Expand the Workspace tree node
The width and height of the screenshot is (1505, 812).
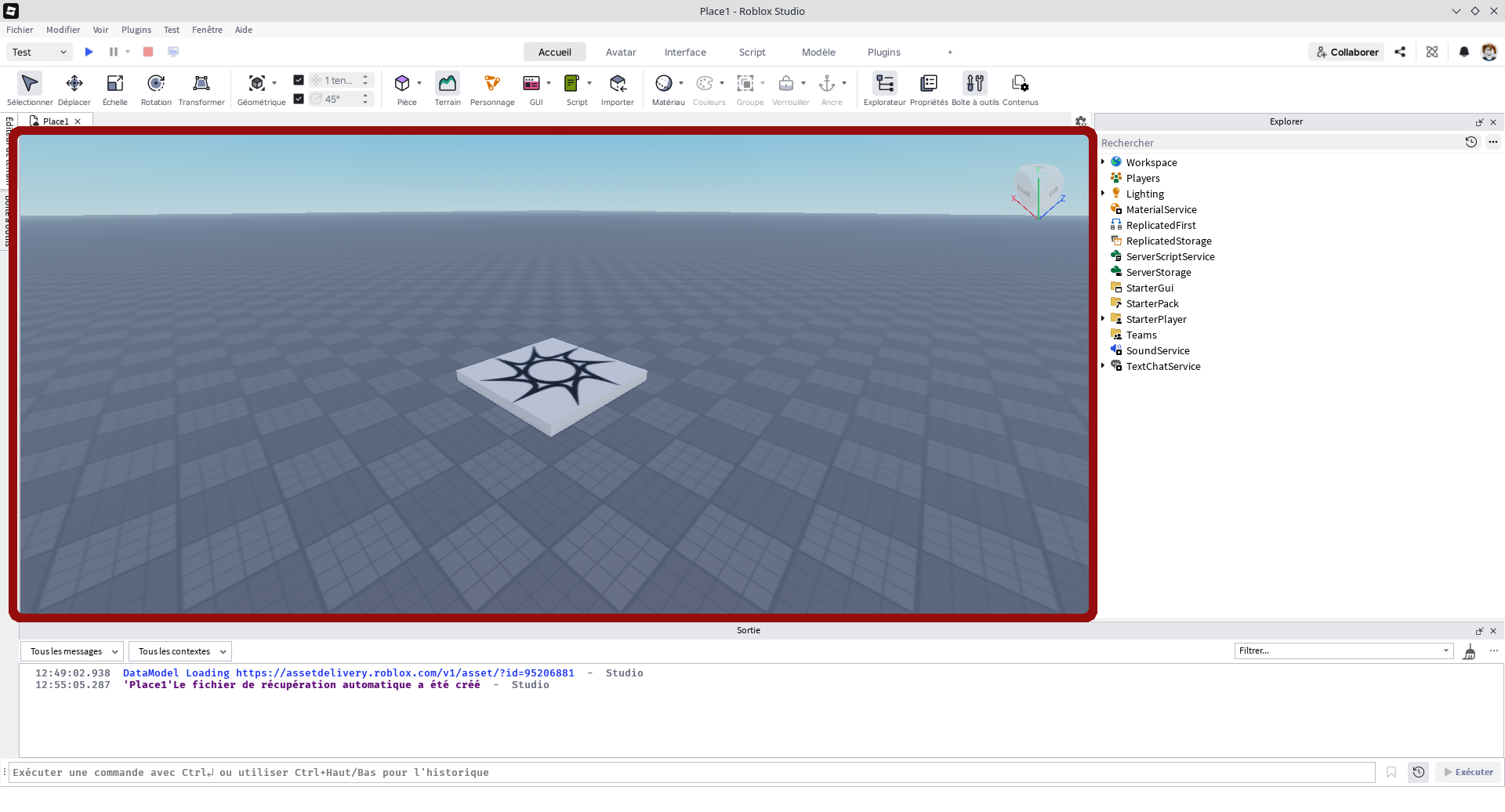point(1103,162)
